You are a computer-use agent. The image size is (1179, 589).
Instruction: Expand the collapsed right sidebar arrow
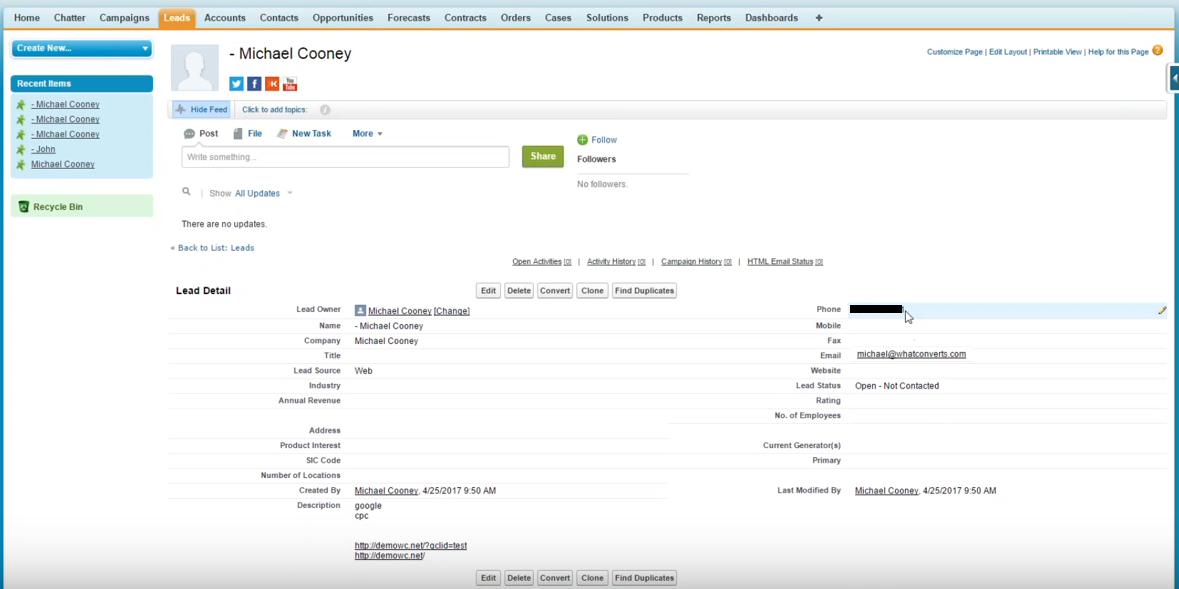1174,77
